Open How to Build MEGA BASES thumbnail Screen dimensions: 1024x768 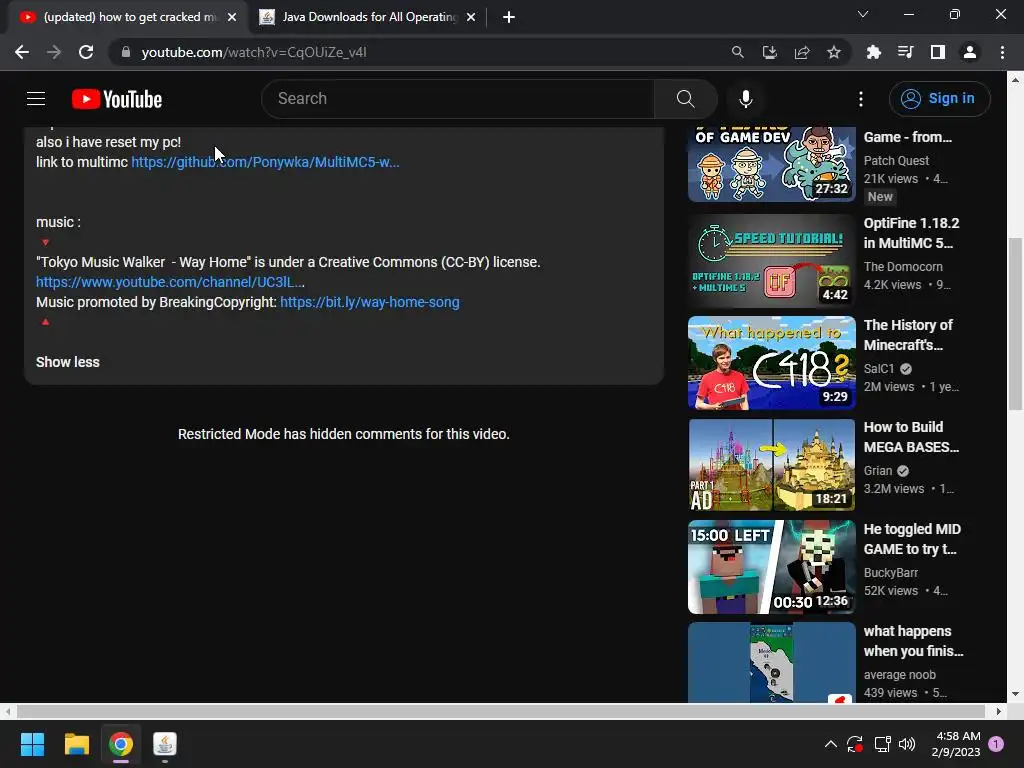(x=771, y=465)
